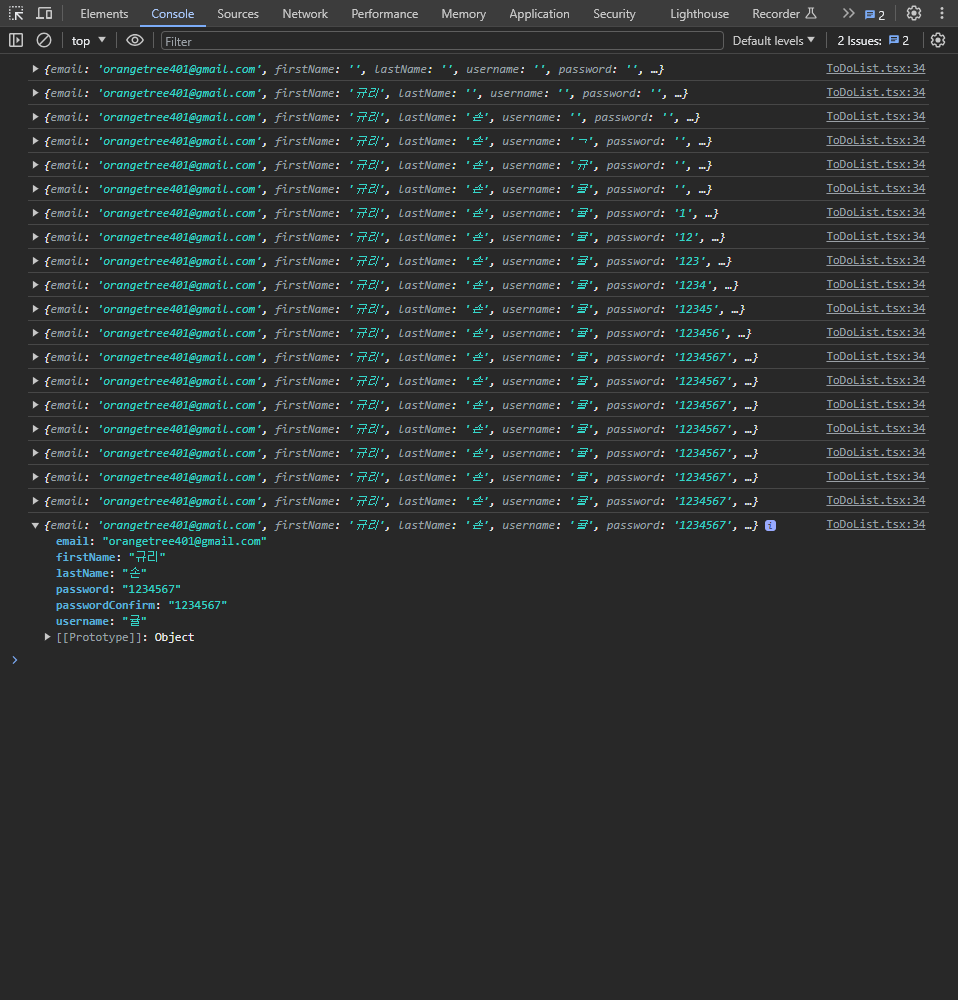Open the Default levels dropdown

[x=774, y=41]
